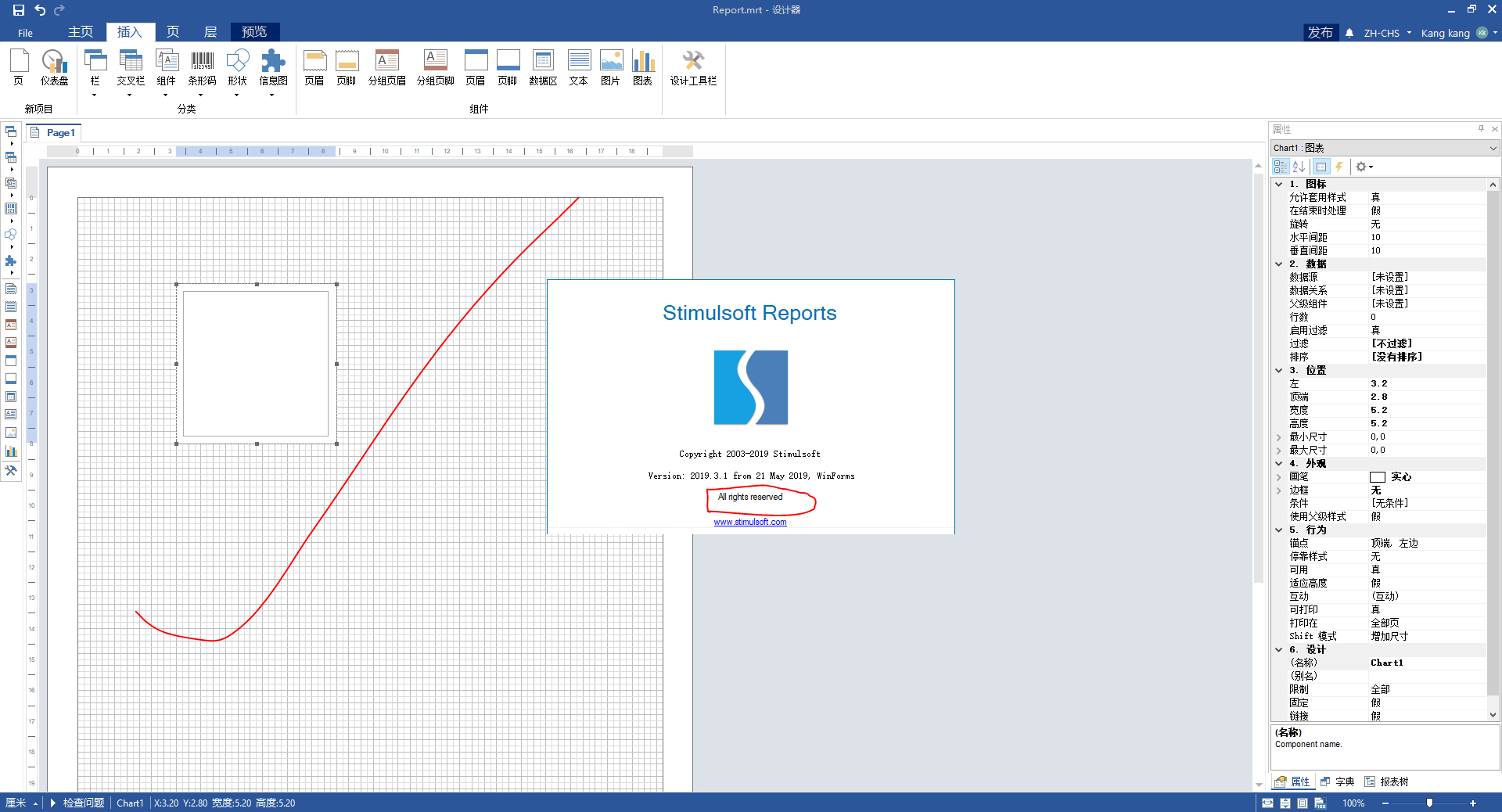Reset zoom to 100% with status bar icon

coord(1320,803)
